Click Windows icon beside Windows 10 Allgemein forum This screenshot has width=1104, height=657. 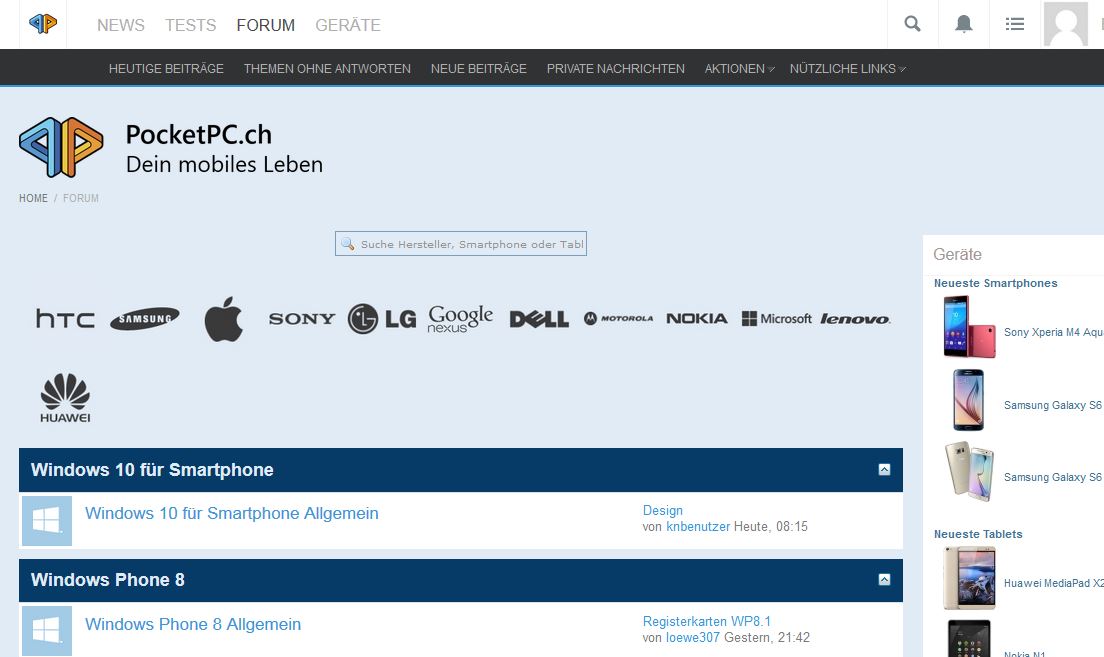point(46,521)
